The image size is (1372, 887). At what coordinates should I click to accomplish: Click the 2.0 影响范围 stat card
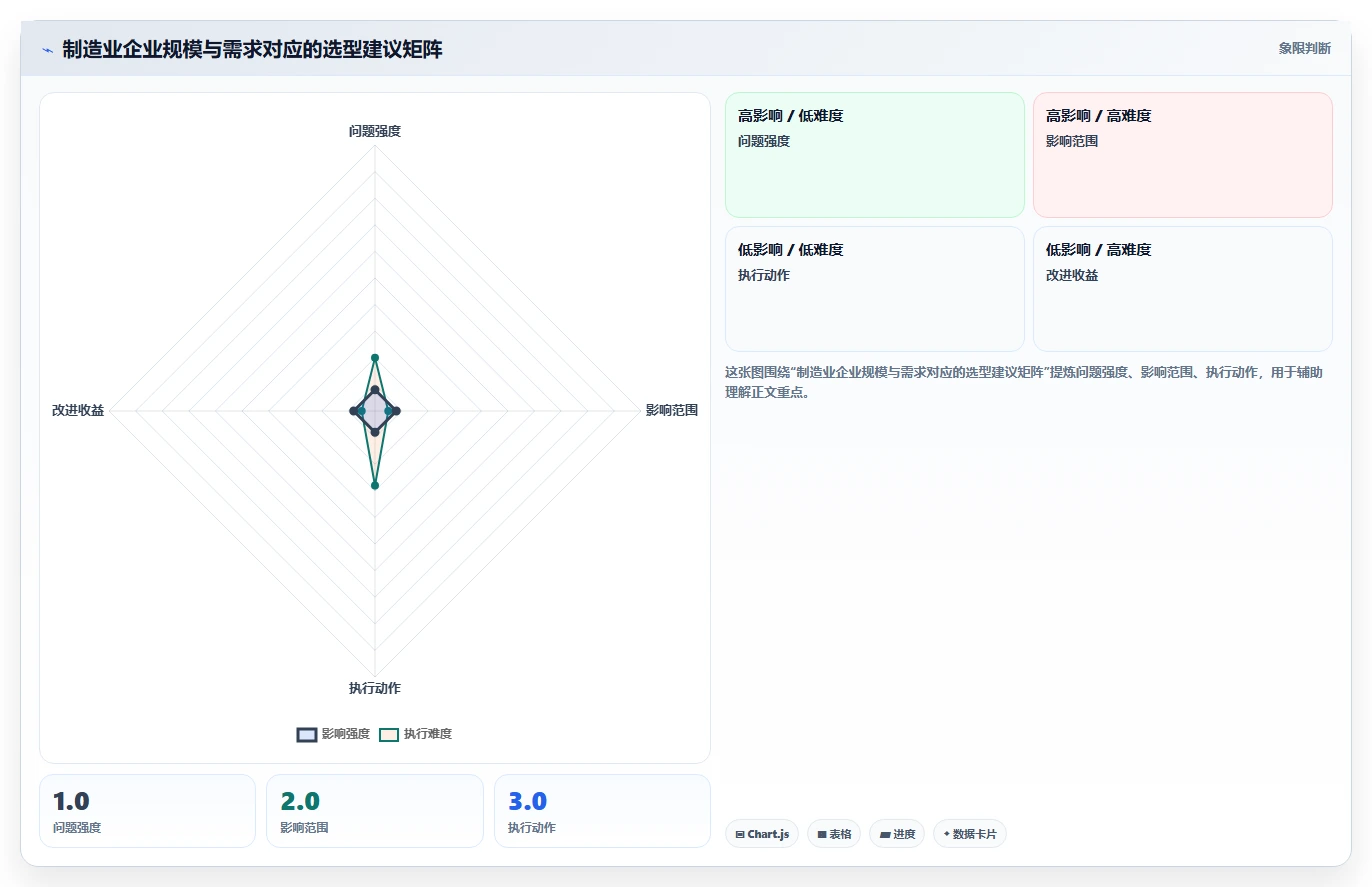tap(375, 811)
